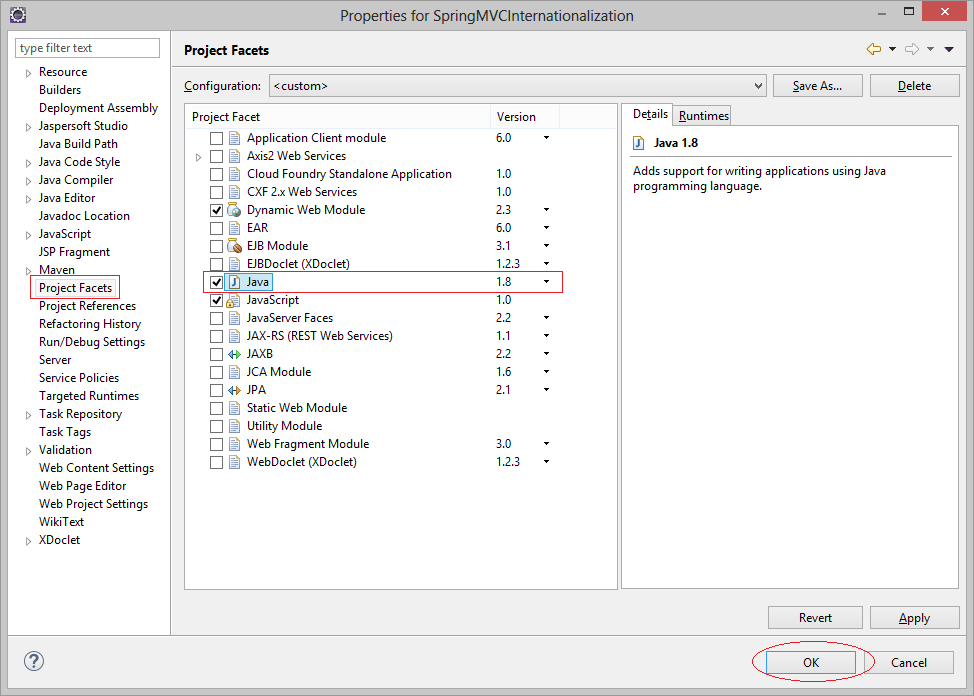Click the Cloud Foundry Standalone Application icon
974x696 pixels.
[234, 174]
